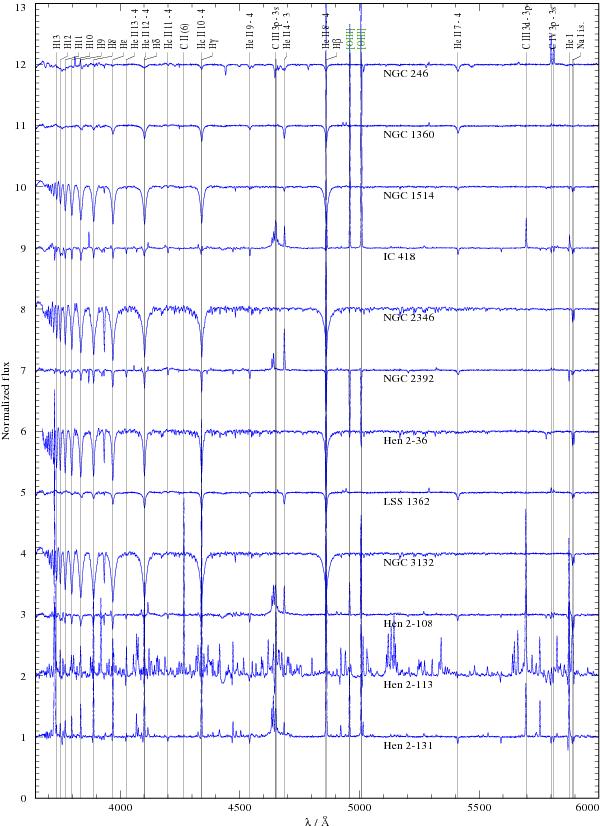Select the Hen 2-131 spectrum label
The image size is (600, 826).
[409, 746]
